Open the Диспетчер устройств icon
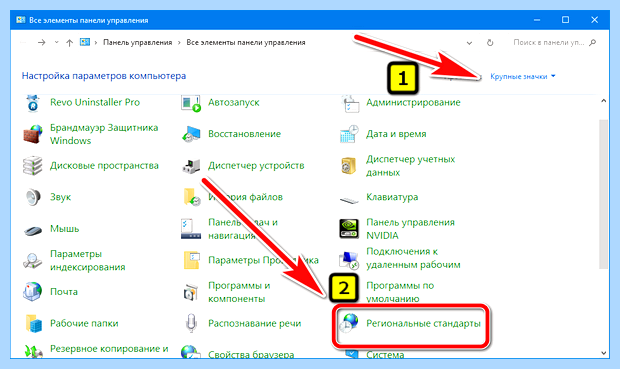Image resolution: width=620 pixels, height=369 pixels. (x=191, y=166)
